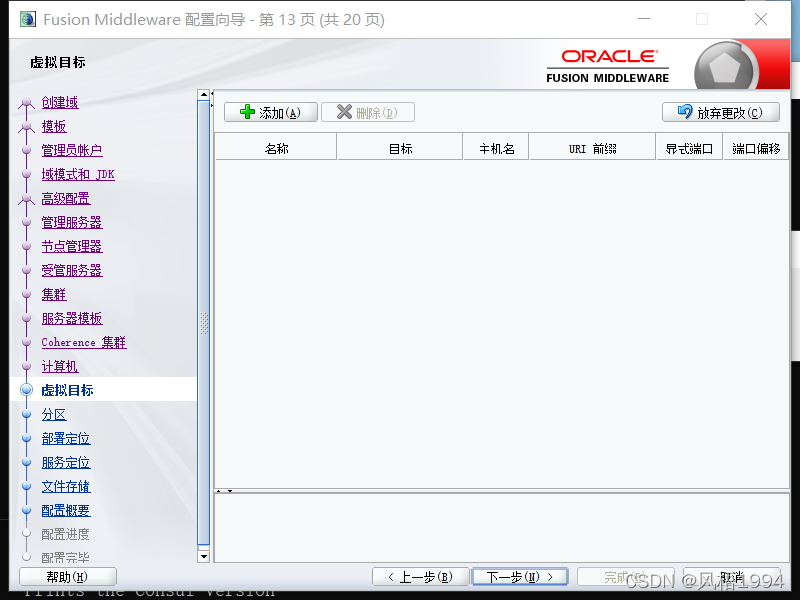Jump to 管理服务器 step
This screenshot has height=600, width=800.
(x=72, y=222)
